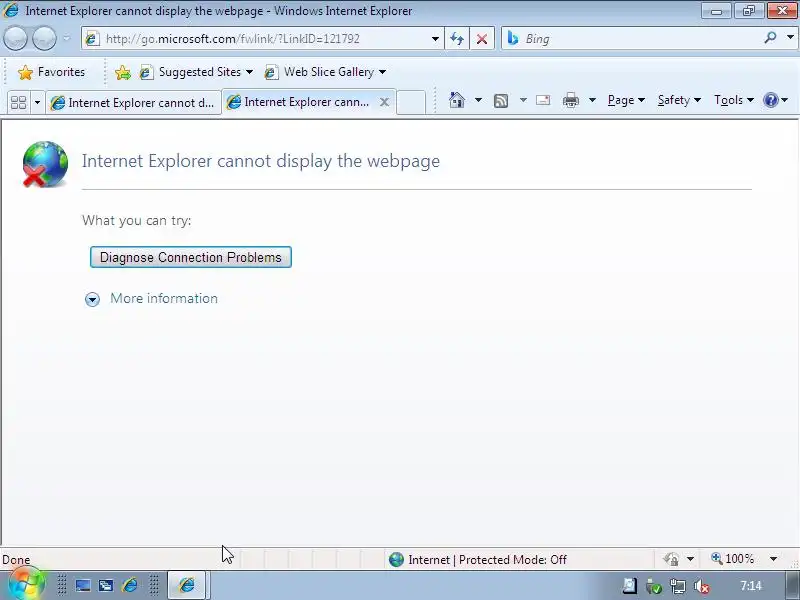Click the Forward navigation button
The width and height of the screenshot is (800, 600).
pos(44,38)
